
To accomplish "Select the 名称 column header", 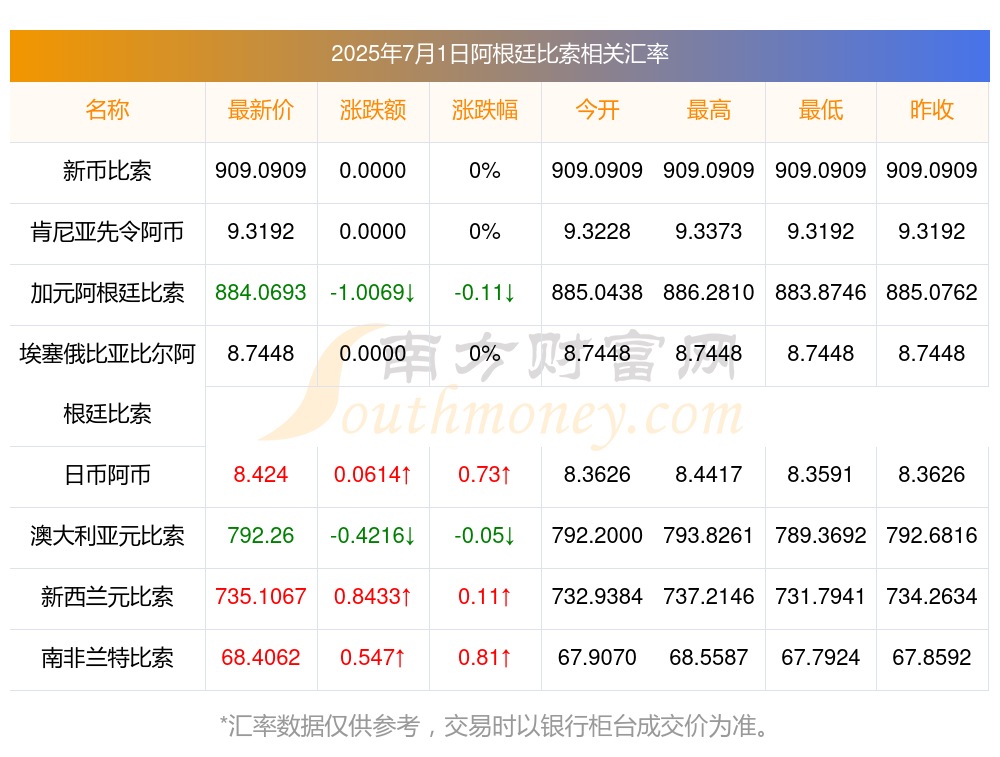I will [107, 110].
